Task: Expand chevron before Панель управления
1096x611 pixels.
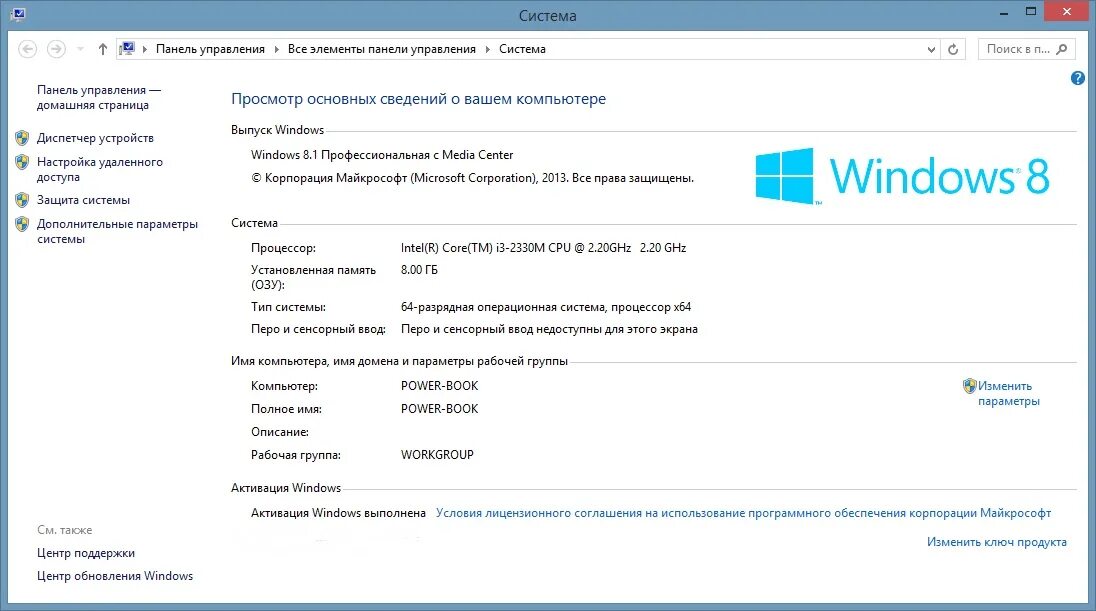Action: [145, 49]
